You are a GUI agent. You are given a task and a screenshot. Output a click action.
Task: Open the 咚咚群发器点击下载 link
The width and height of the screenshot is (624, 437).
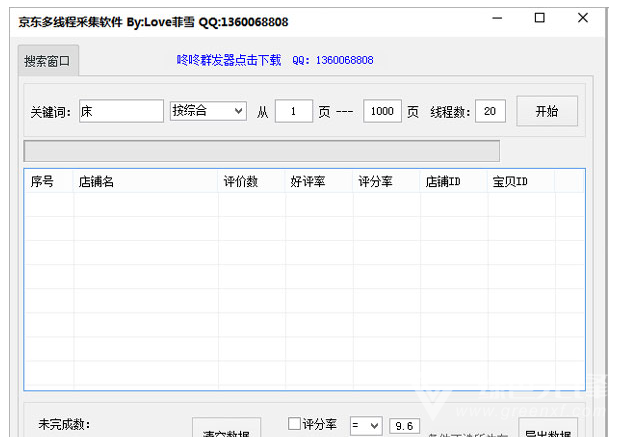point(229,60)
